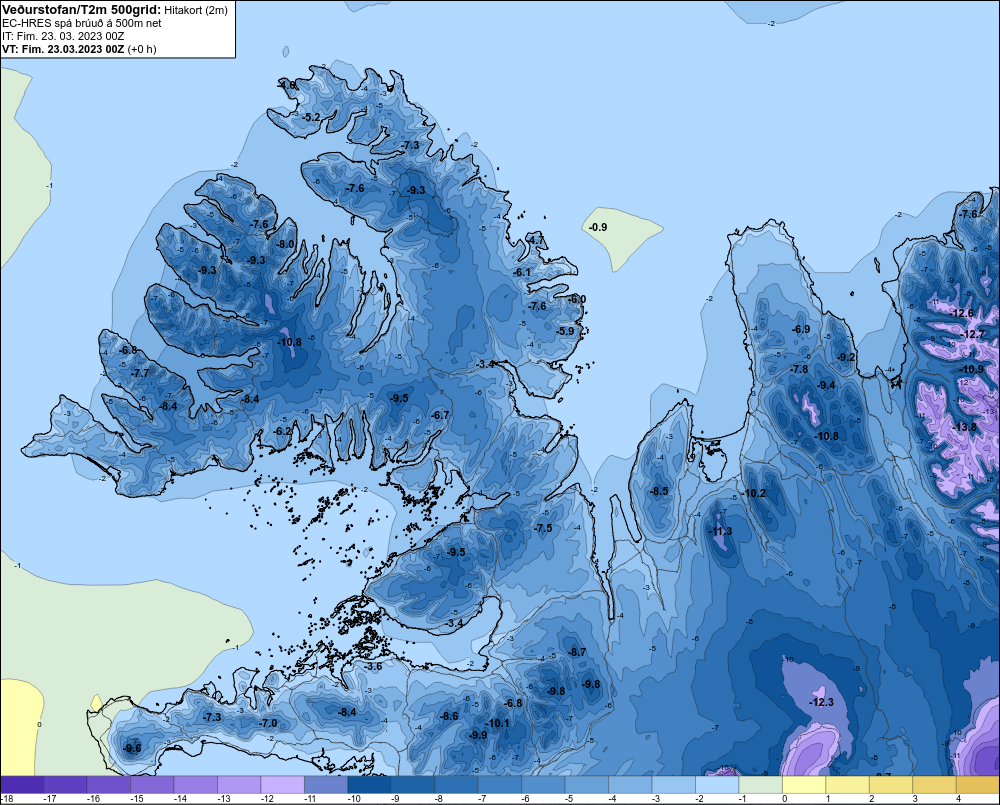
Task: Click the -12.3 temperature label
Action: click(x=821, y=702)
